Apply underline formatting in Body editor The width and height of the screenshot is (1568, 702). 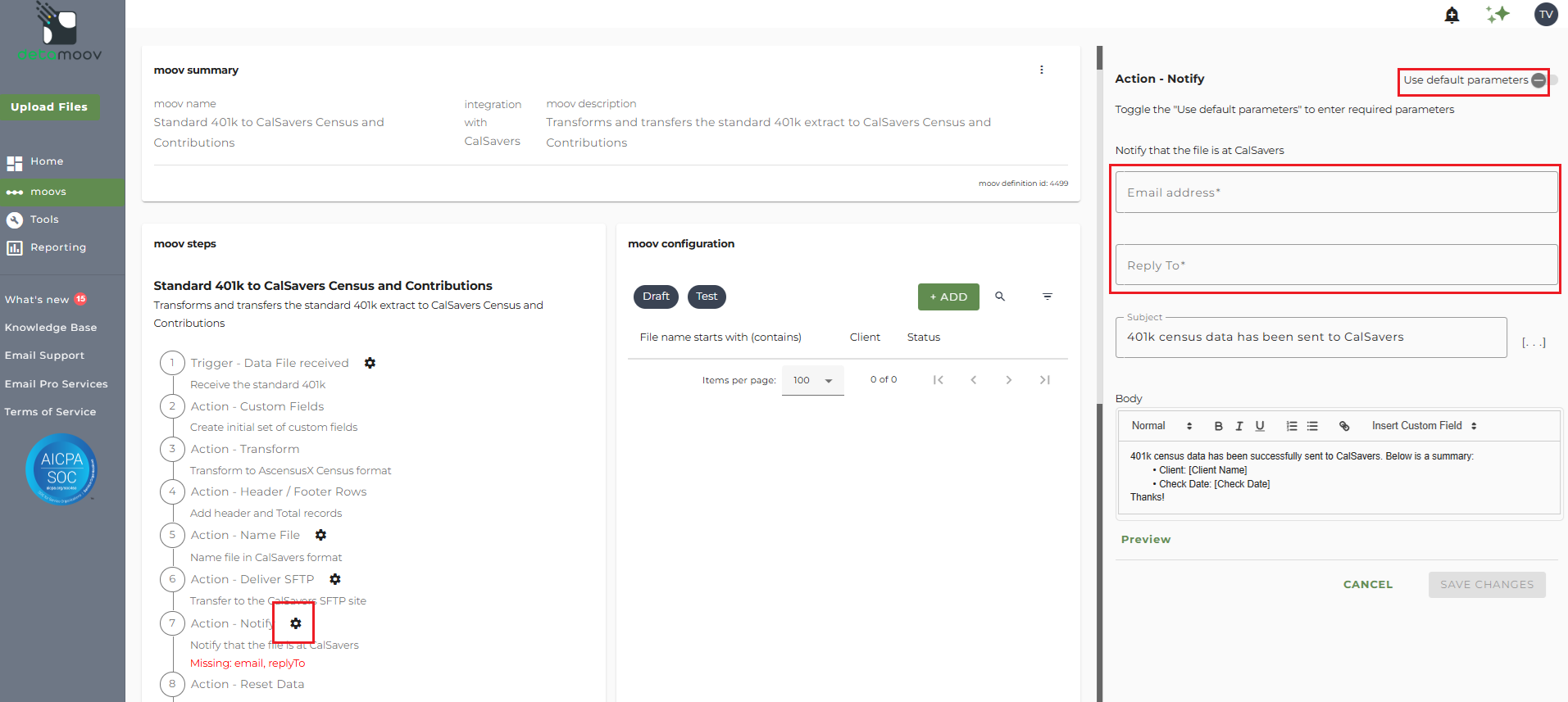(x=1260, y=426)
